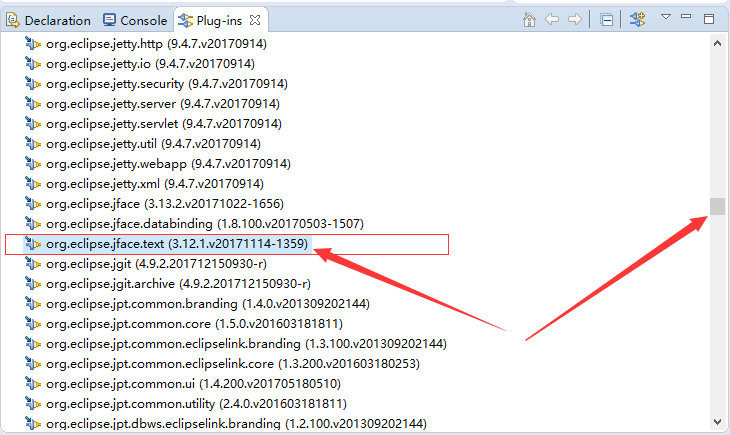
Task: Select org.eclipse.jetty.servlet plug-in
Action: point(164,124)
